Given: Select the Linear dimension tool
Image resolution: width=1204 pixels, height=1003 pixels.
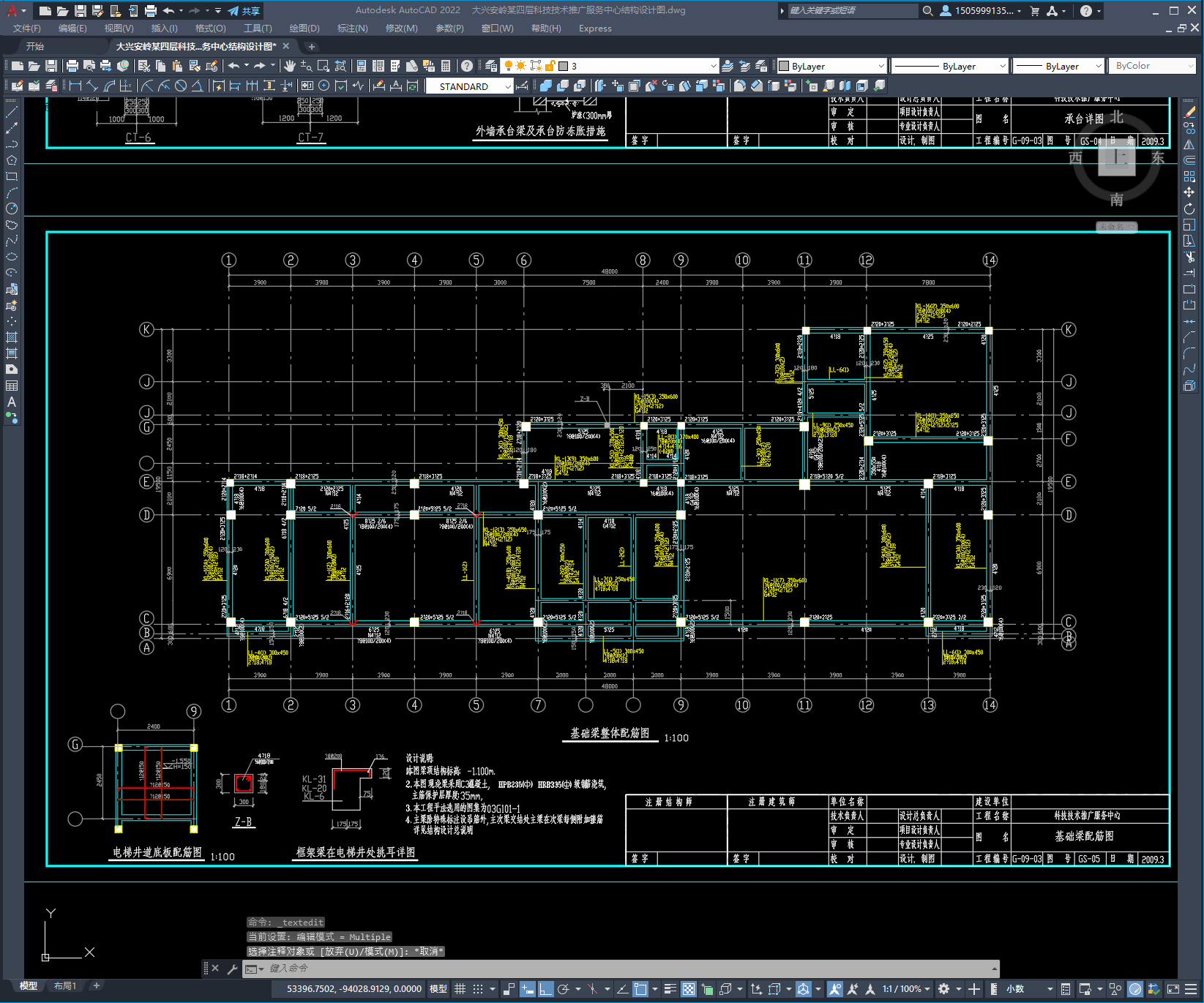Looking at the screenshot, I should click(75, 86).
